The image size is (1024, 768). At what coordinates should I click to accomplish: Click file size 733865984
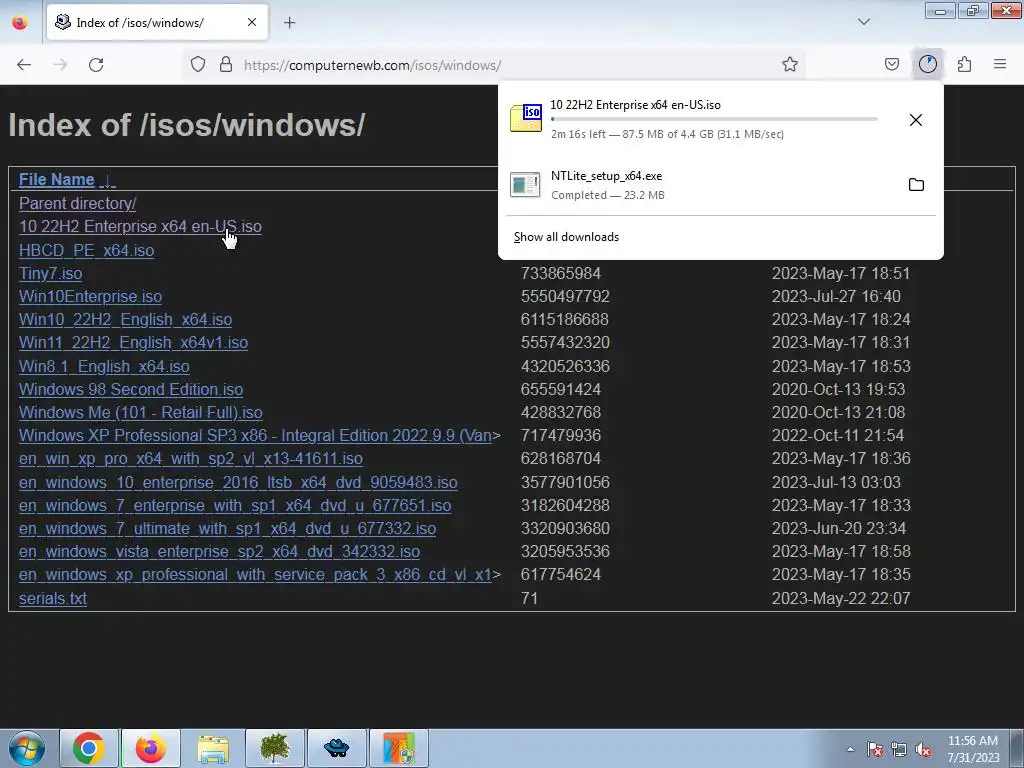pyautogui.click(x=560, y=274)
